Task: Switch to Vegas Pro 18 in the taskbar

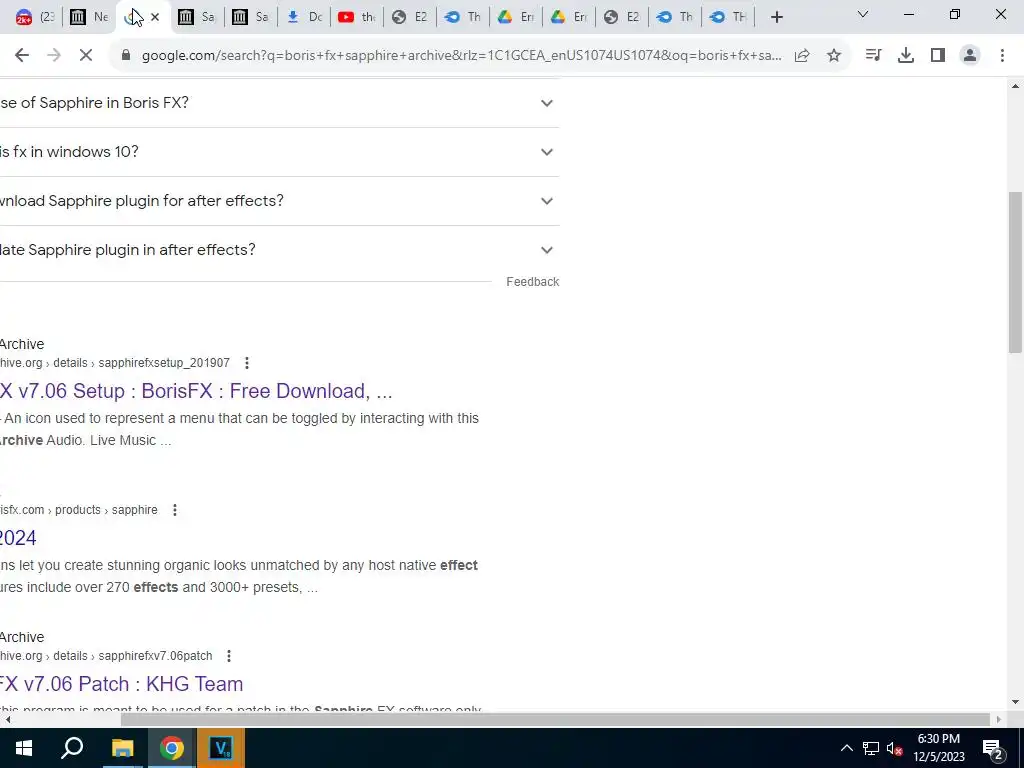Action: click(x=221, y=748)
